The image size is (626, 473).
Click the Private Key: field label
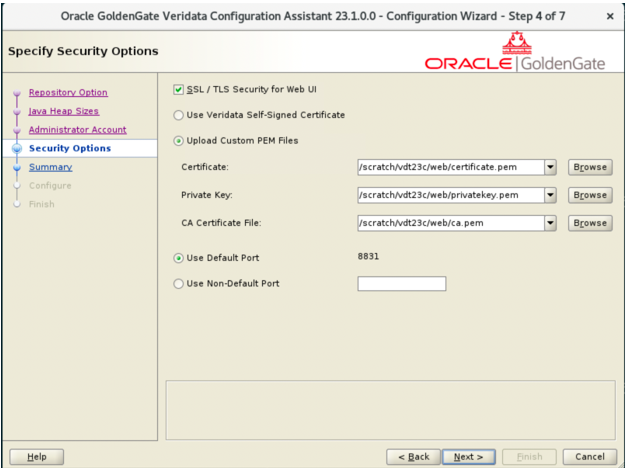207,195
